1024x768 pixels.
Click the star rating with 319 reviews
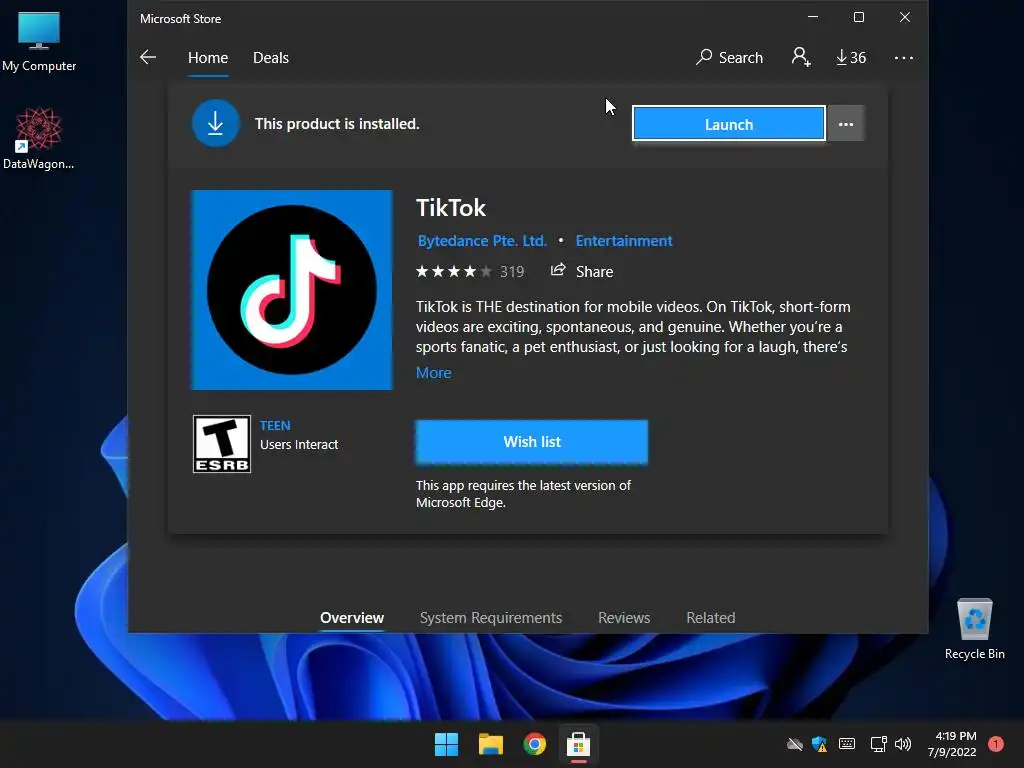click(470, 272)
